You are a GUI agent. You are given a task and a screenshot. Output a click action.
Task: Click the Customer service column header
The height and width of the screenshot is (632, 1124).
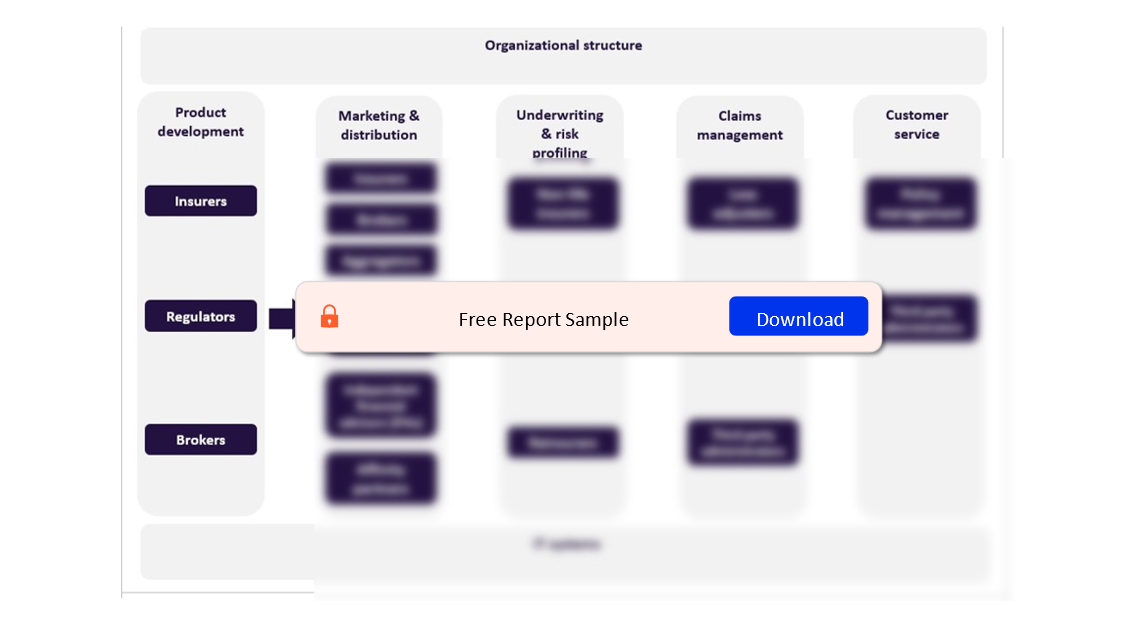[x=916, y=125]
